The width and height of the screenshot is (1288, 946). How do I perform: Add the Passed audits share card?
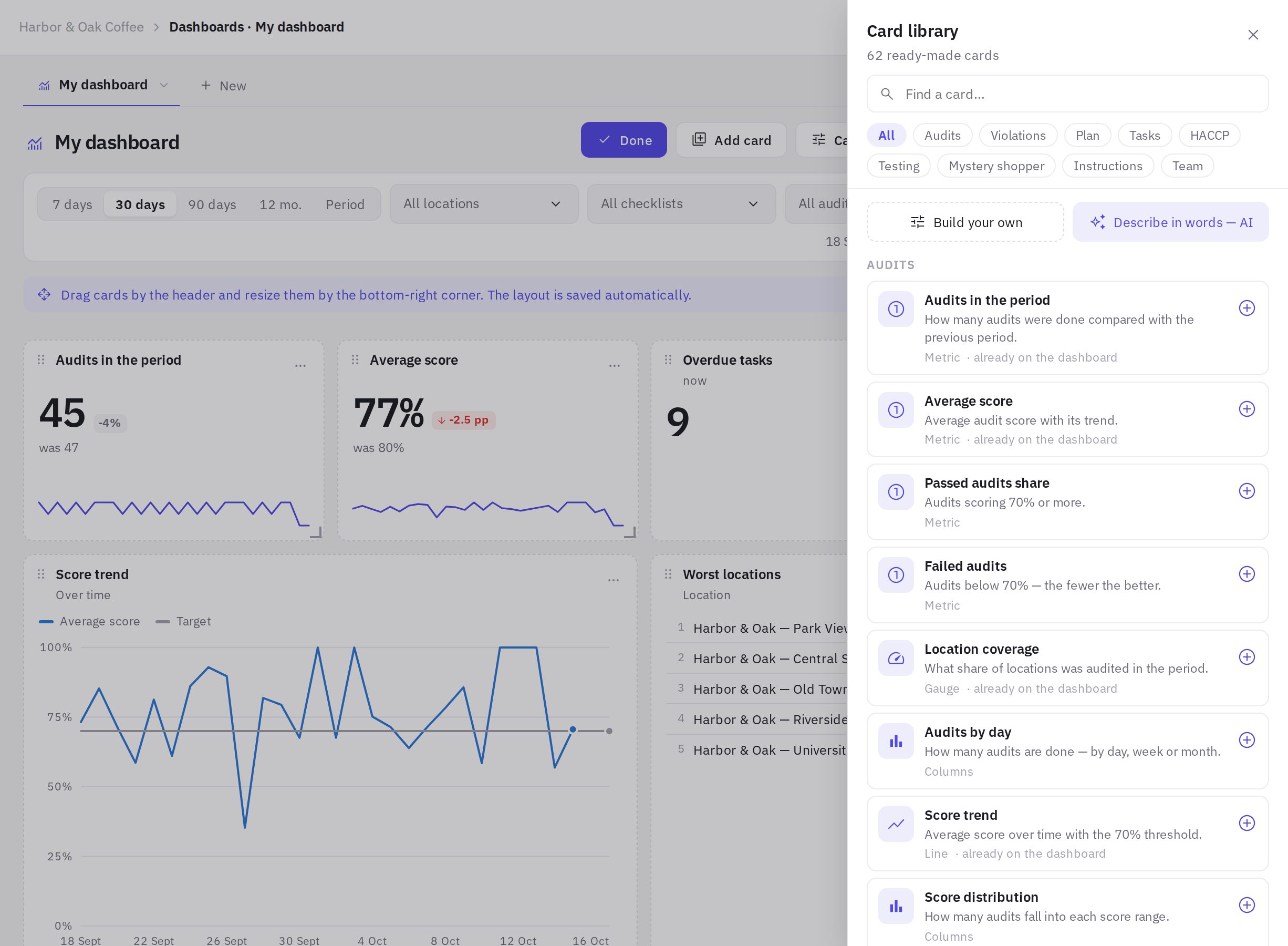point(1246,491)
